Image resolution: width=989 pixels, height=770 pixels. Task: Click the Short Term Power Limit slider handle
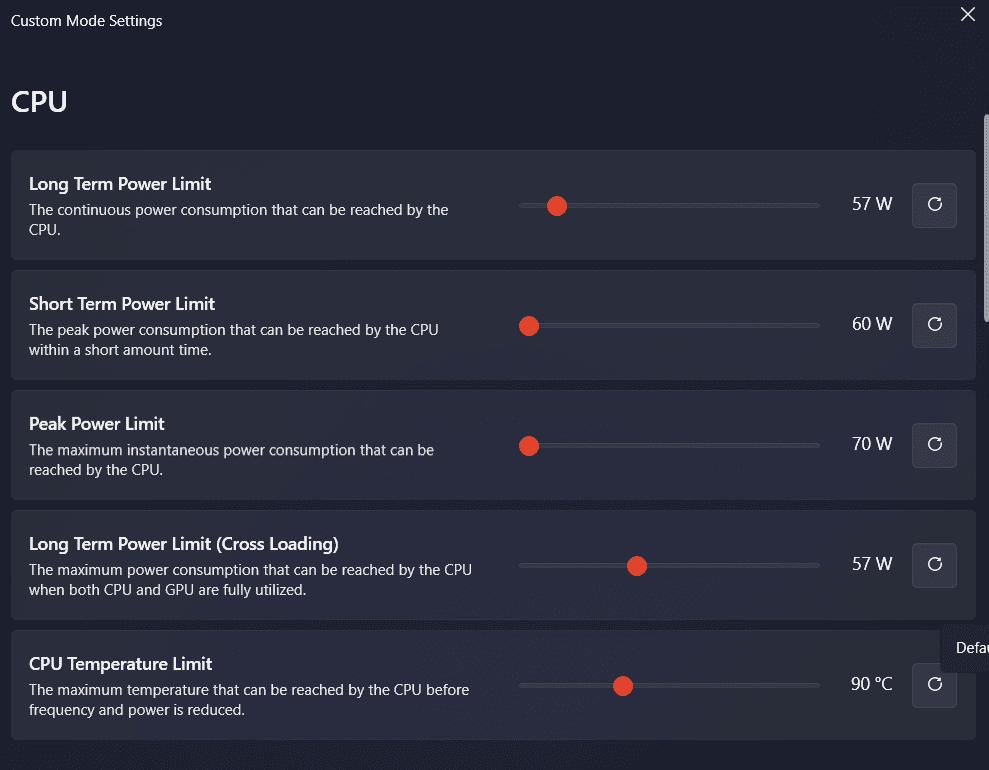[529, 326]
